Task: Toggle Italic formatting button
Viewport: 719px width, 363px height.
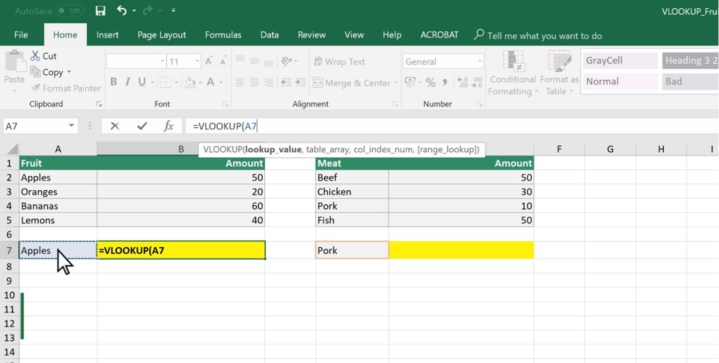Action: [x=127, y=82]
